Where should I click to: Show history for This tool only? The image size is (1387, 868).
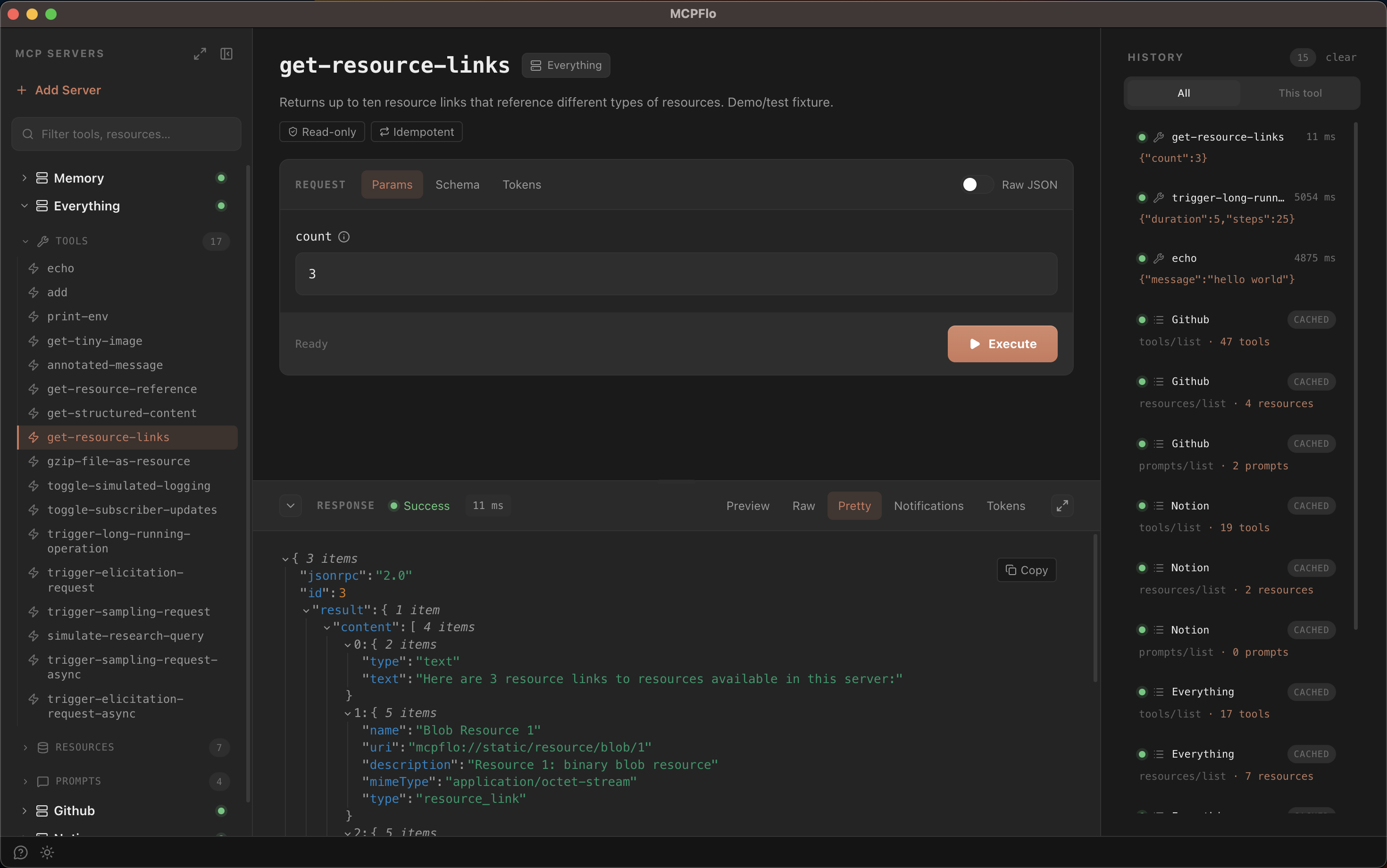tap(1300, 93)
